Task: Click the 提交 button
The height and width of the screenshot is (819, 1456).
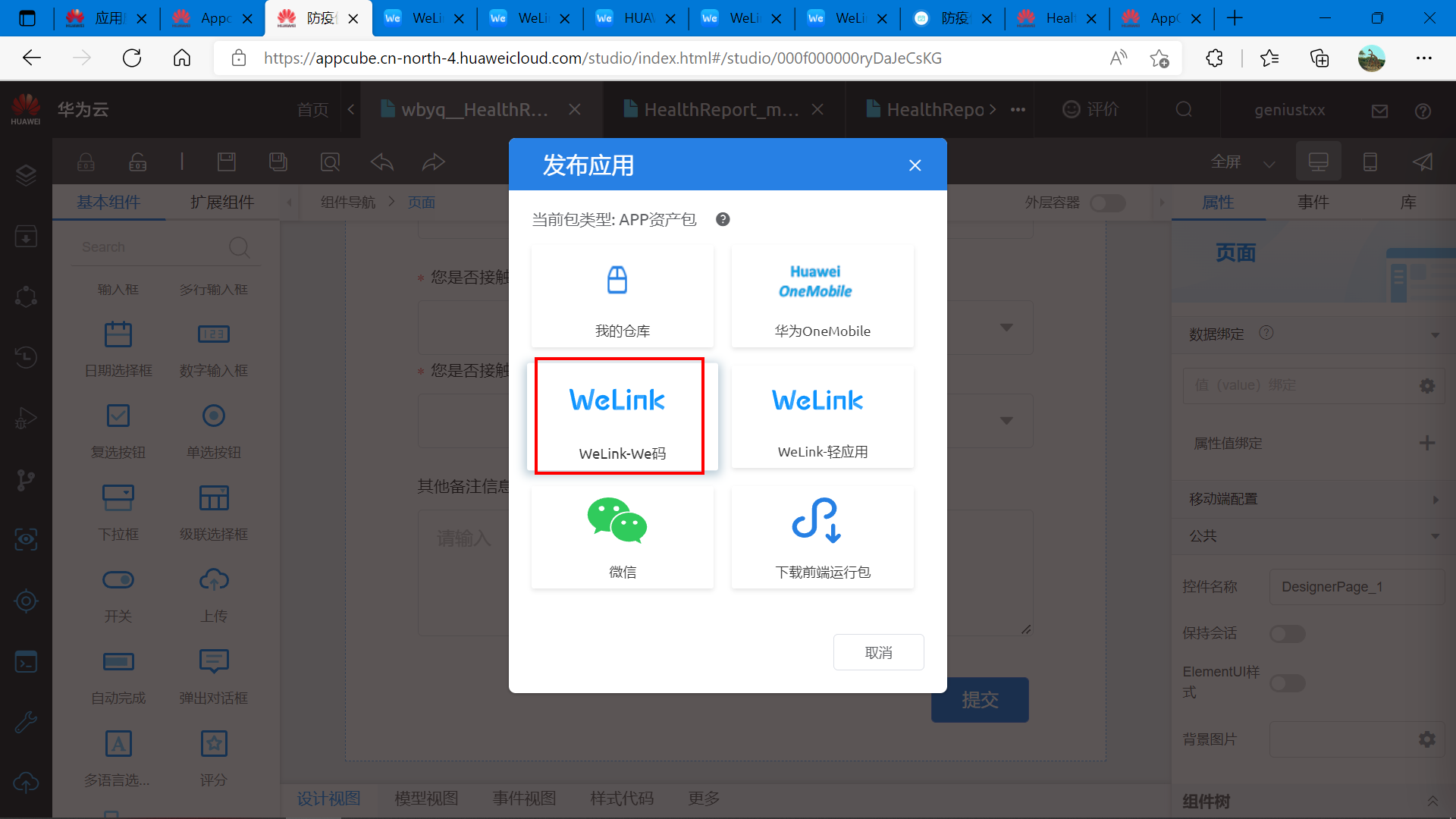Action: [x=980, y=699]
